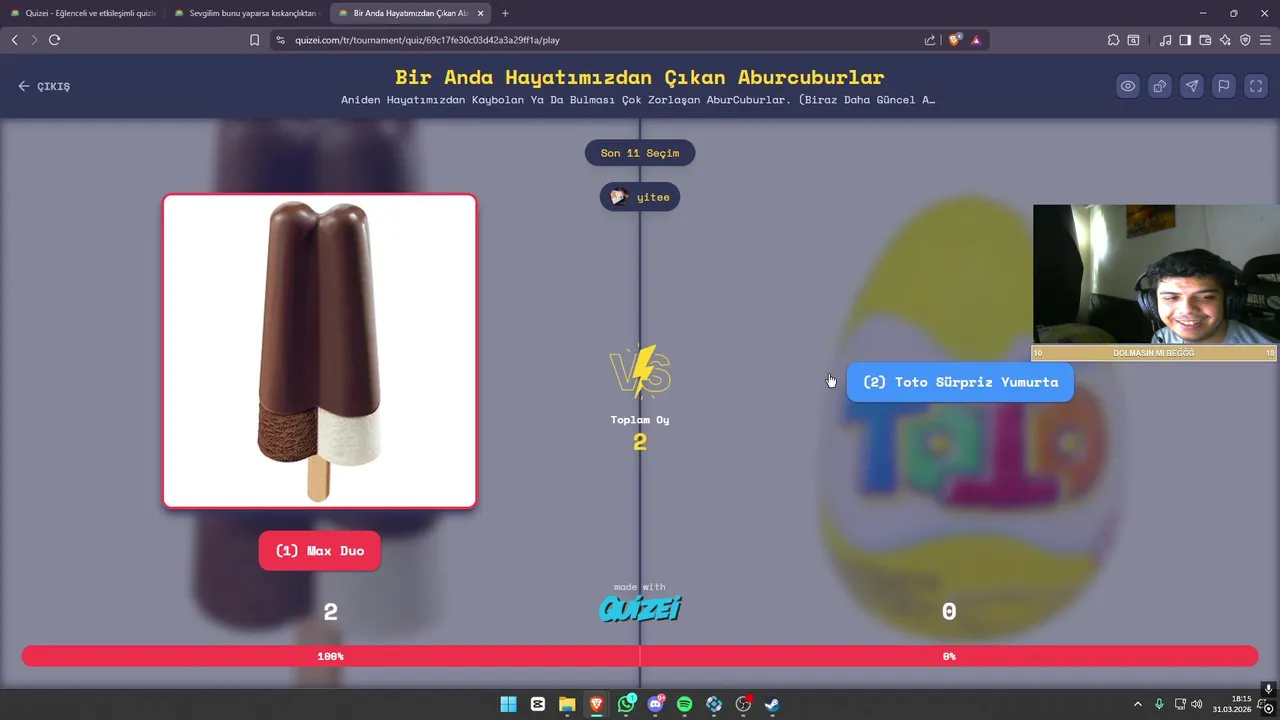Viewport: 1280px width, 720px height.
Task: Click the flag report icon
Action: tap(1224, 86)
